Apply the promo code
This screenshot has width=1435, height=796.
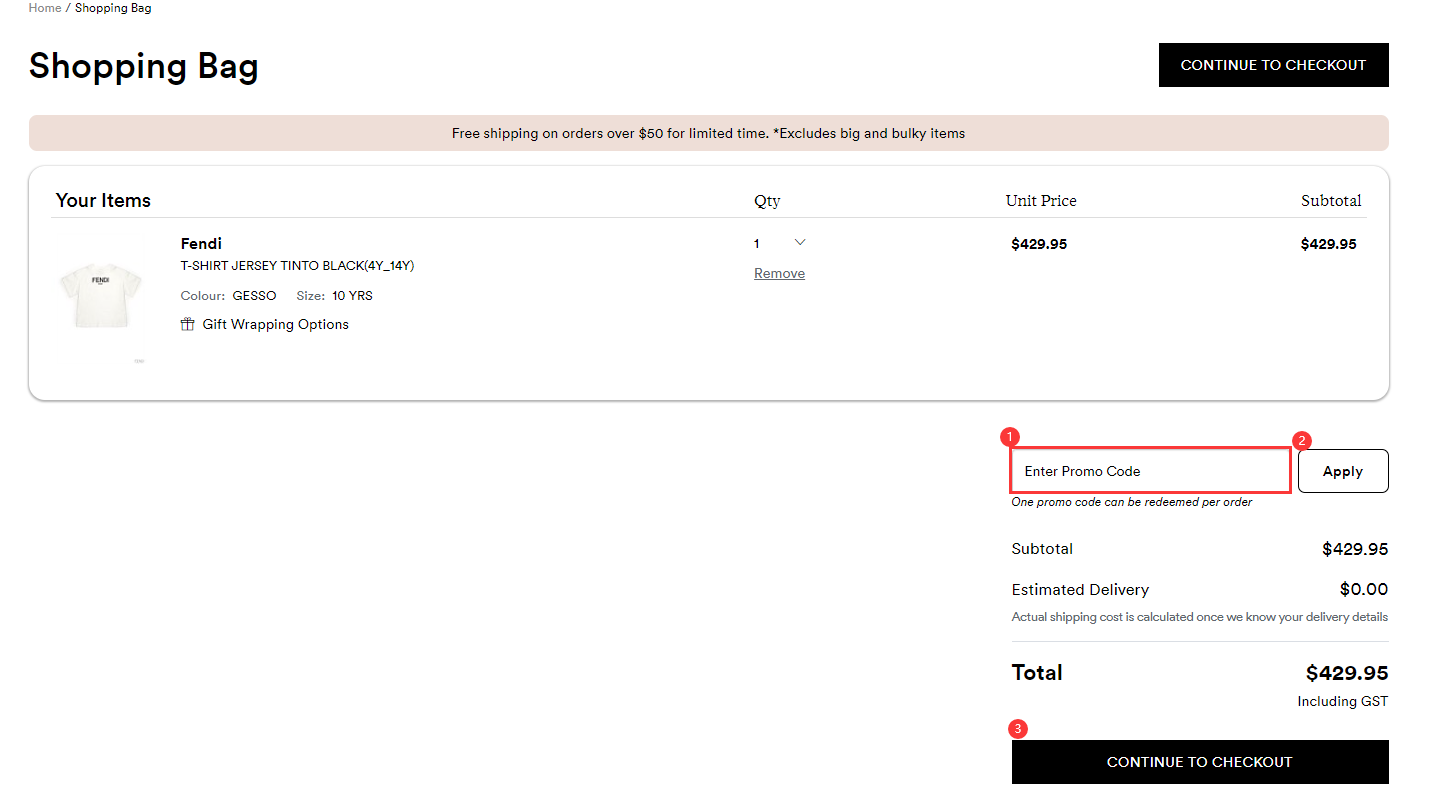coord(1343,471)
